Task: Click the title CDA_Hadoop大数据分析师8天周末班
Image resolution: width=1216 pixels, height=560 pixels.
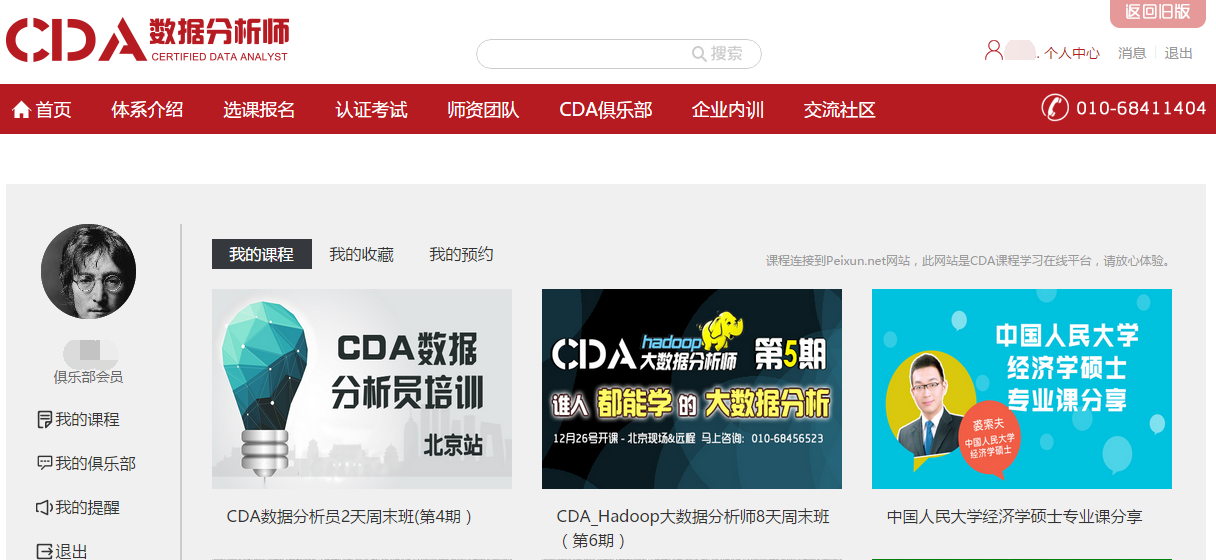Action: (693, 529)
